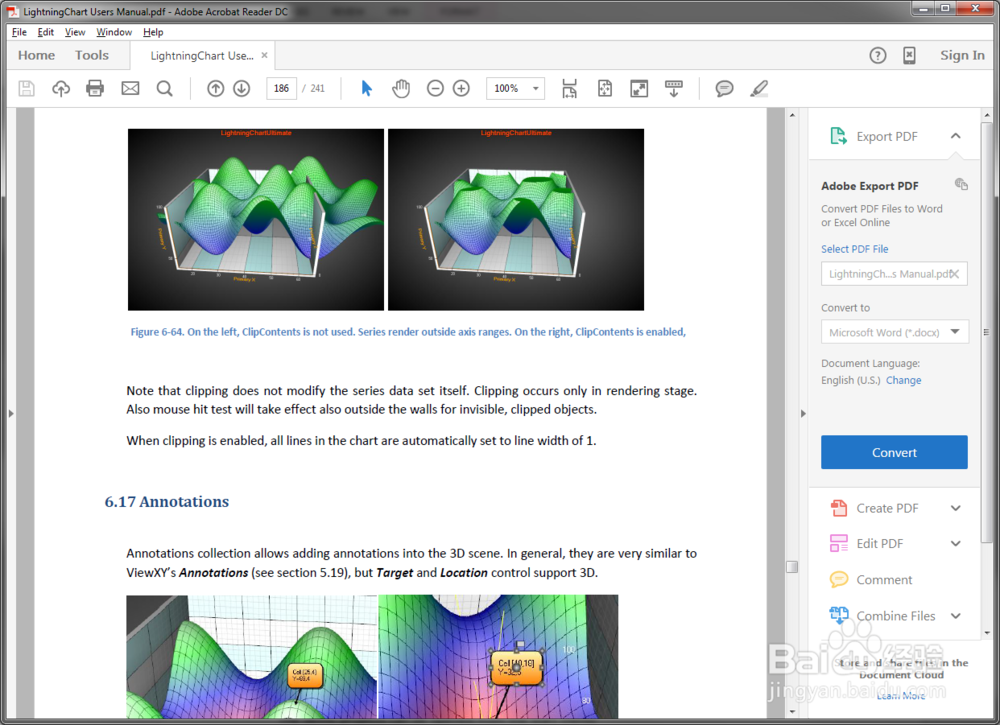Click the selected PDF file name field
The width and height of the screenshot is (1000, 725).
tap(894, 274)
